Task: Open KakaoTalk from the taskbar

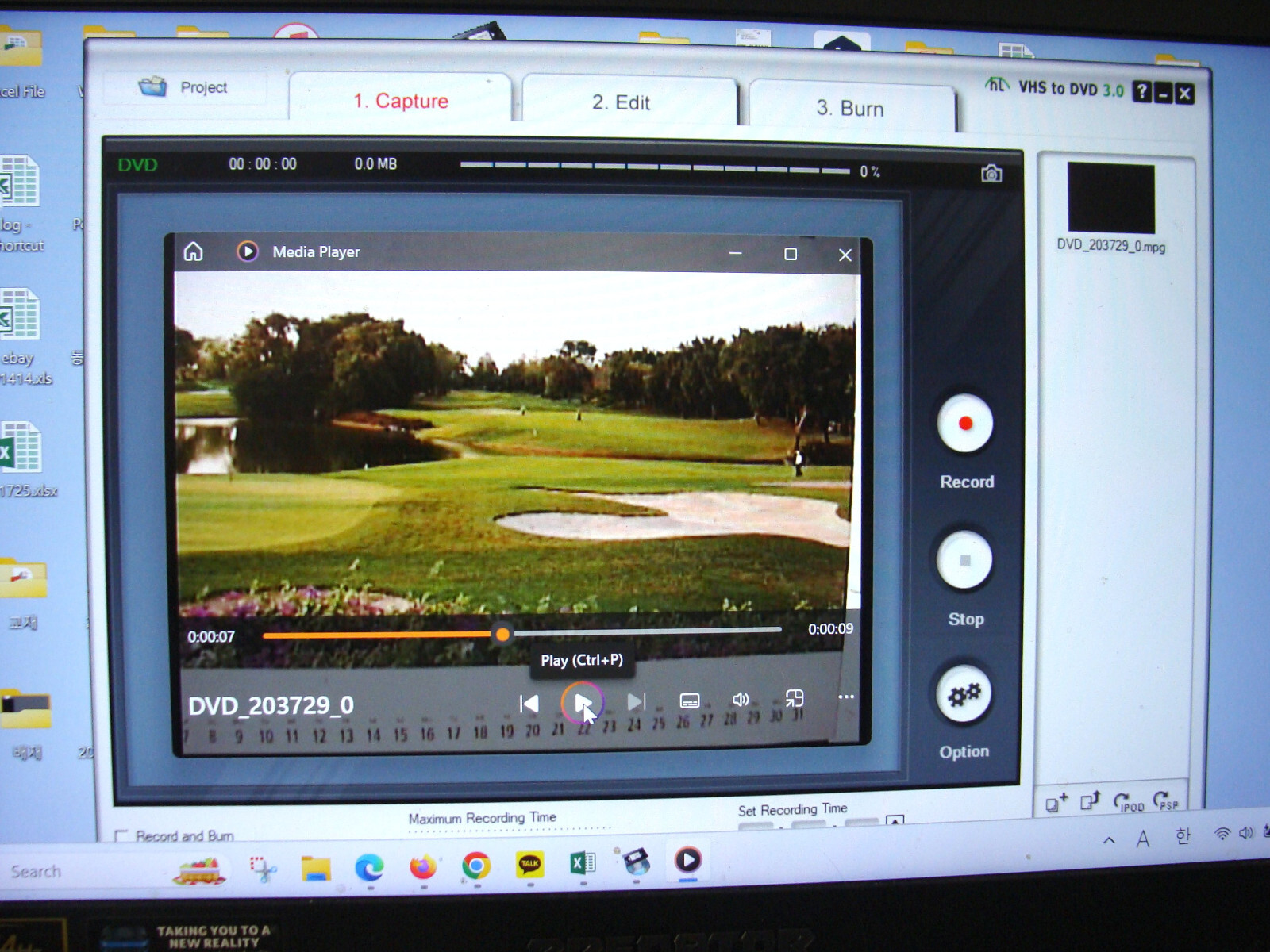Action: coord(529,865)
